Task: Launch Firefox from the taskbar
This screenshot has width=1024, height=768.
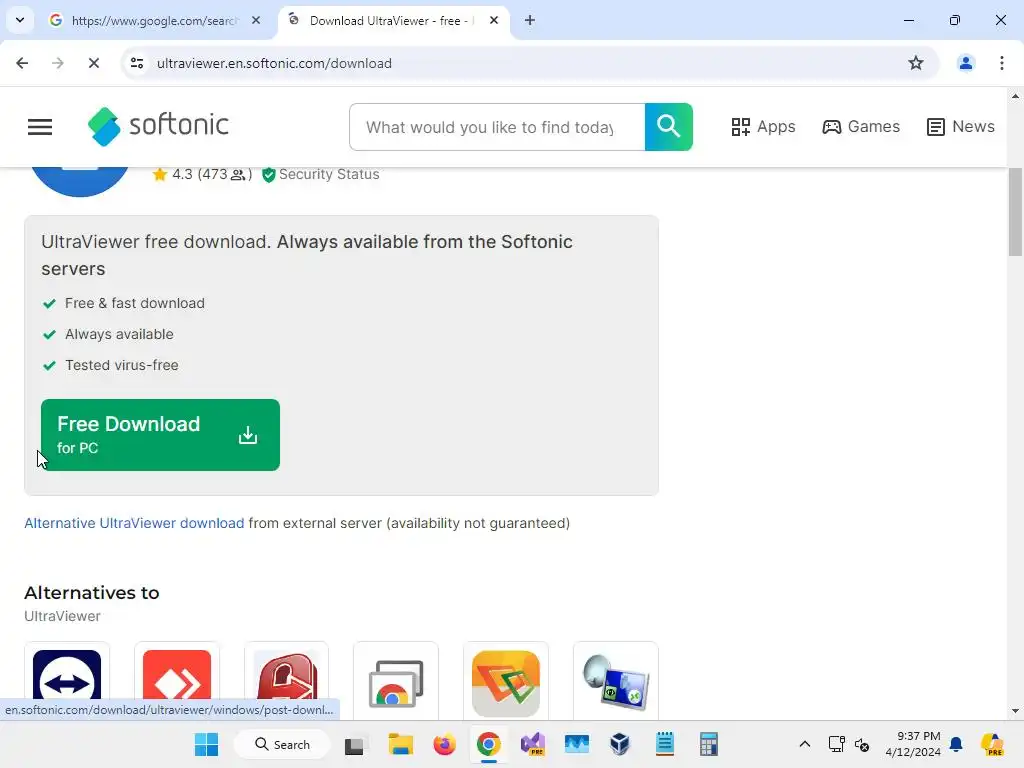Action: pyautogui.click(x=444, y=744)
